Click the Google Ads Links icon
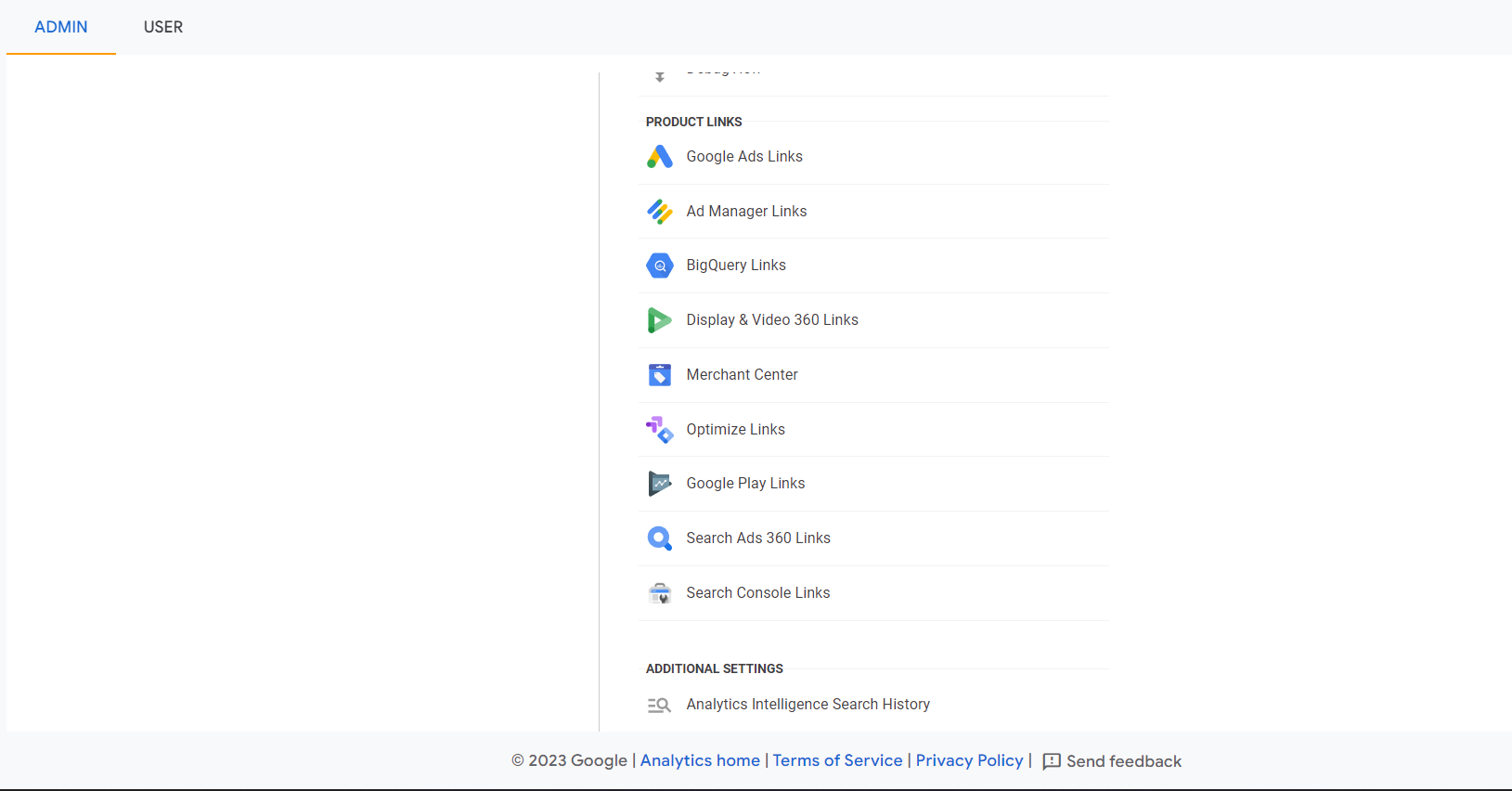The image size is (1512, 791). click(x=660, y=157)
